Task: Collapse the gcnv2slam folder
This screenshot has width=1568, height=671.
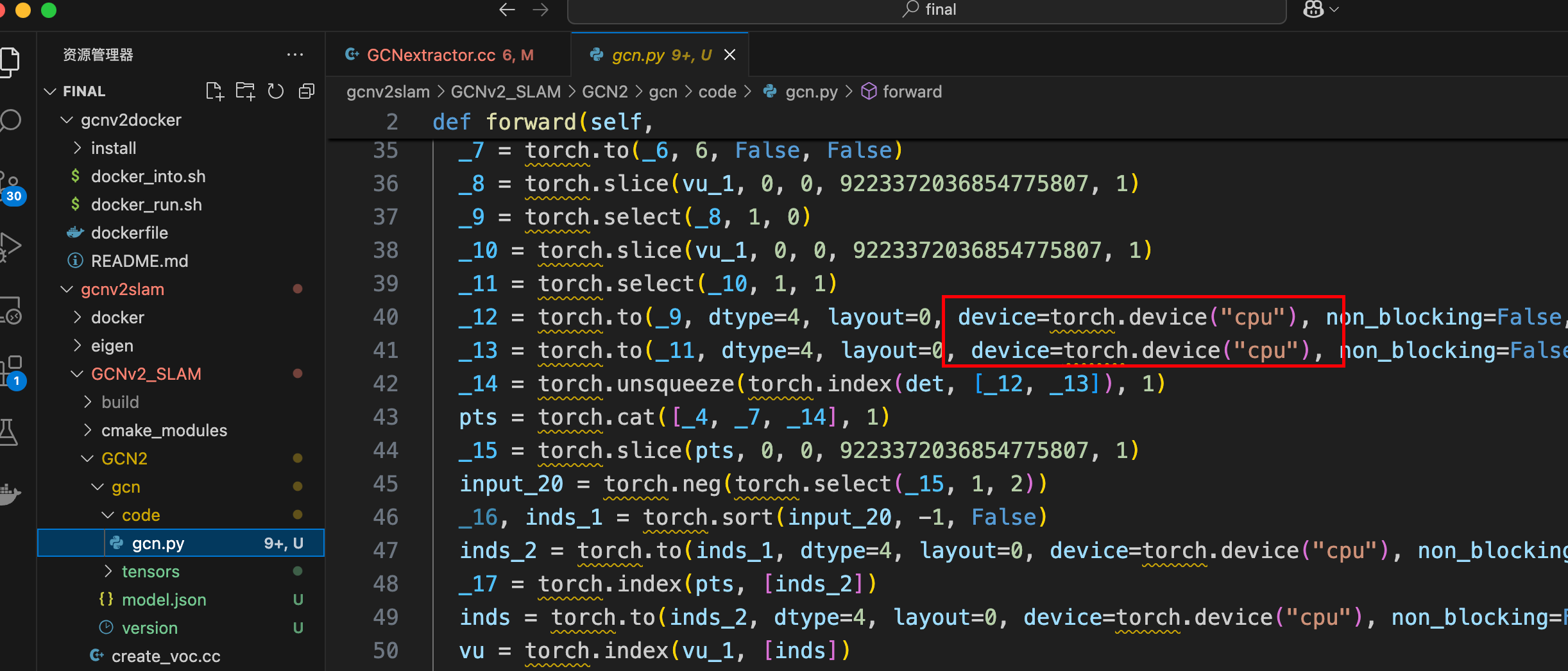Action: click(x=123, y=289)
